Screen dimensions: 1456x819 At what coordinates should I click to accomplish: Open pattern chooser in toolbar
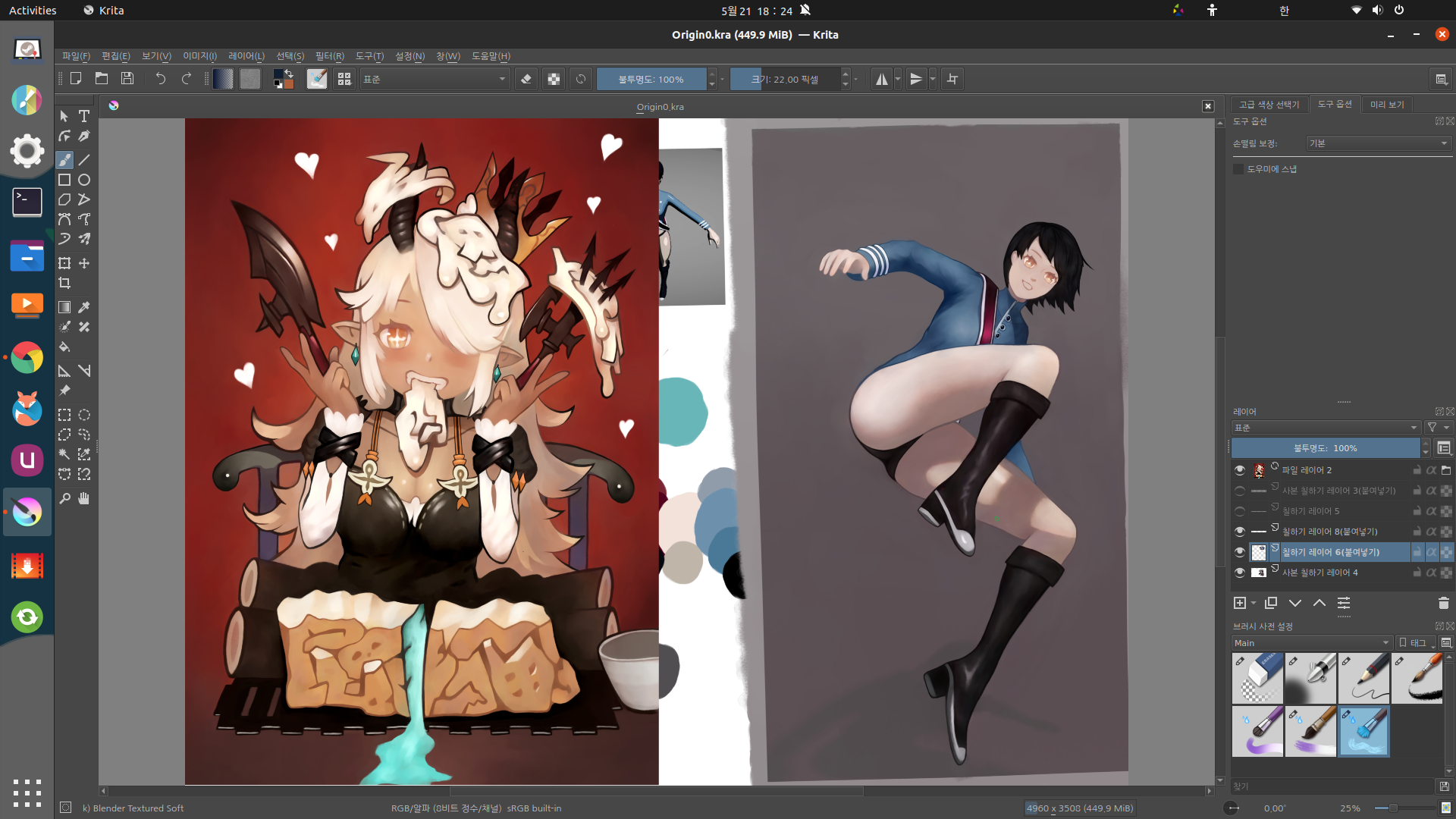(x=250, y=79)
